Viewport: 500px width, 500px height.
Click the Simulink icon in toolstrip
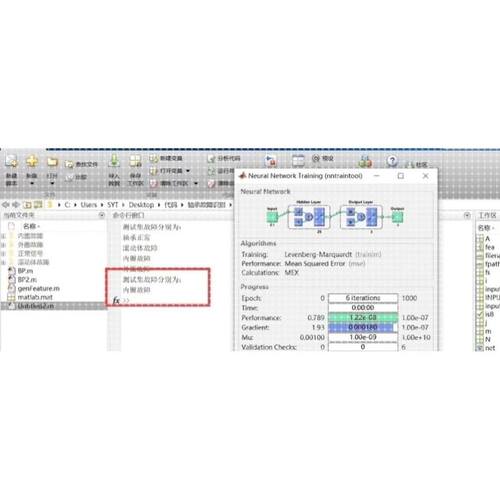click(270, 162)
